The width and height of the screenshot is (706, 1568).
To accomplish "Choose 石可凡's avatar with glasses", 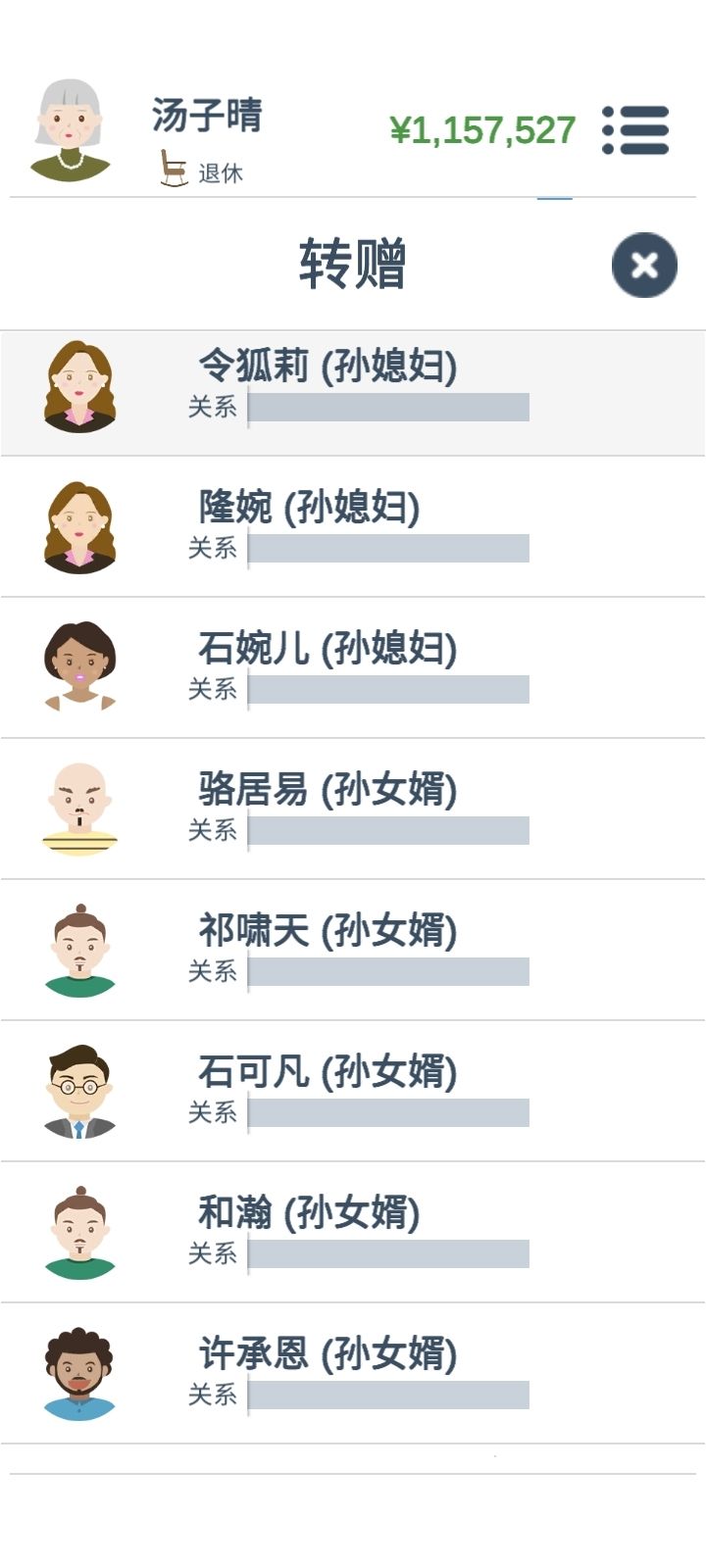I will (79, 1092).
